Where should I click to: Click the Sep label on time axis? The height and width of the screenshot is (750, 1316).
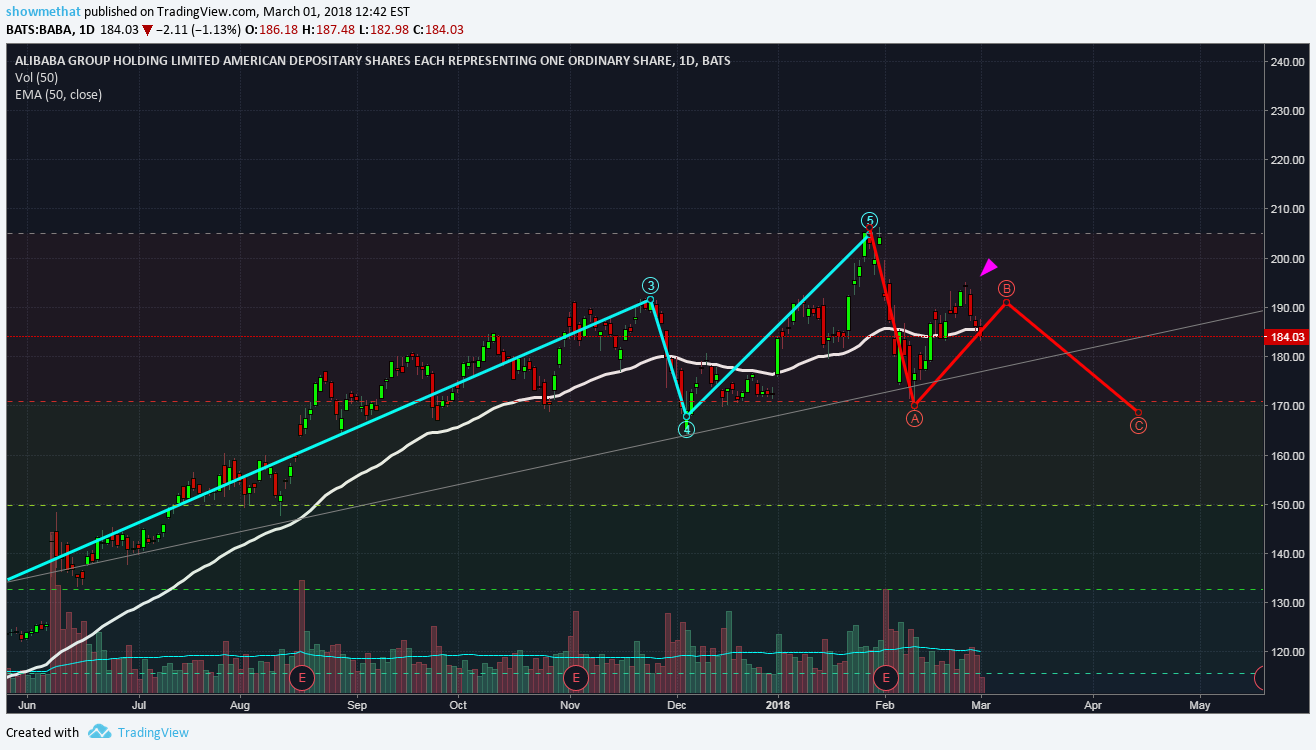[x=357, y=705]
